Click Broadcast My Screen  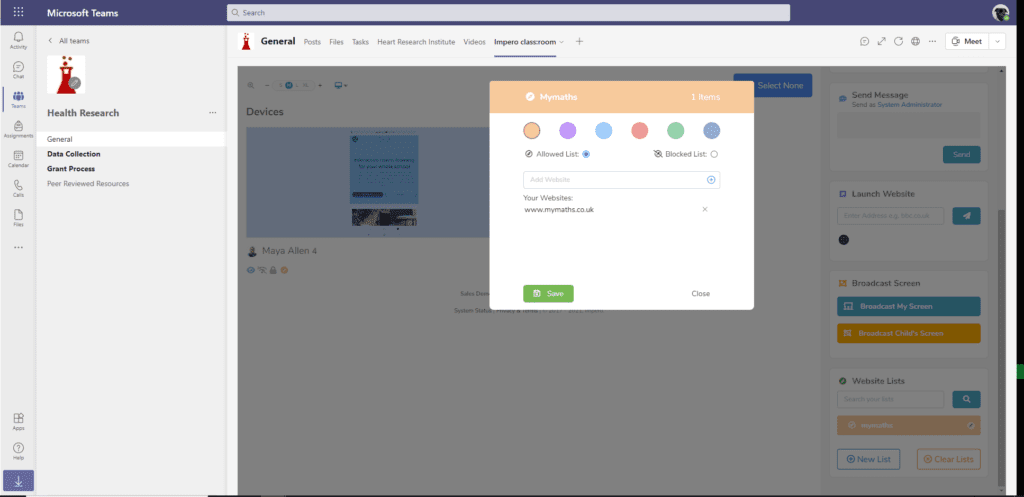click(908, 306)
